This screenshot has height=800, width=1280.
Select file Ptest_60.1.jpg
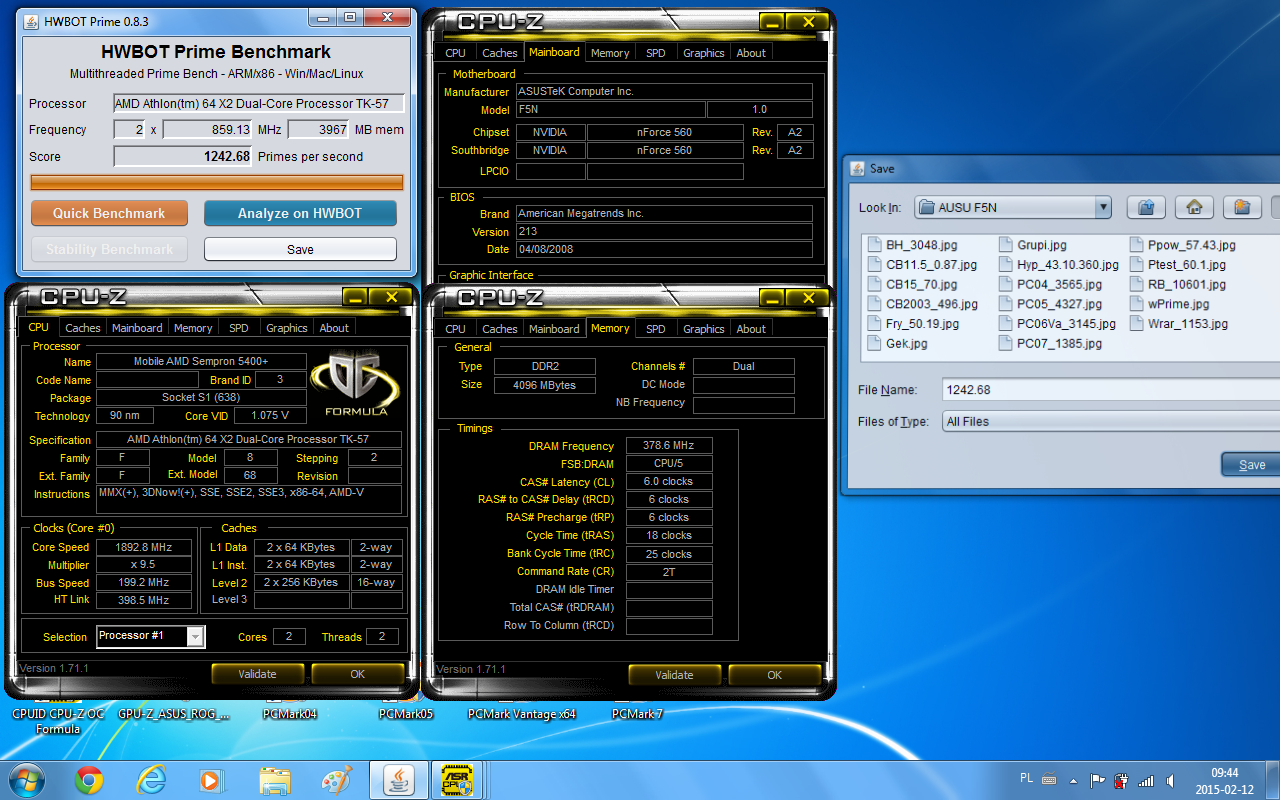[x=1178, y=265]
